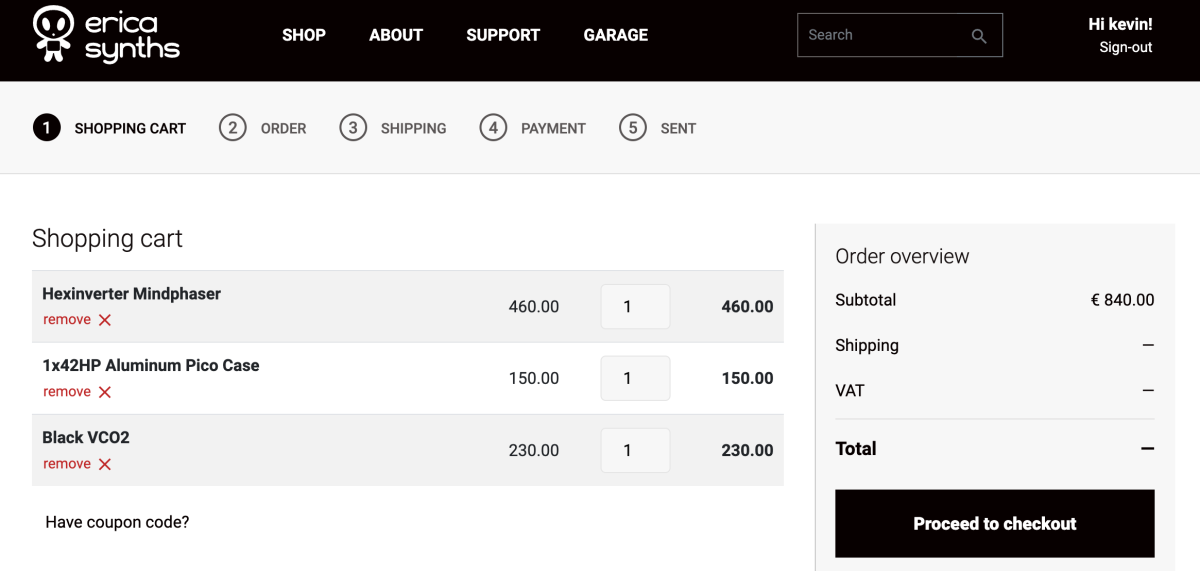Expand the Have coupon code? link
The width and height of the screenshot is (1200, 571).
pos(117,522)
